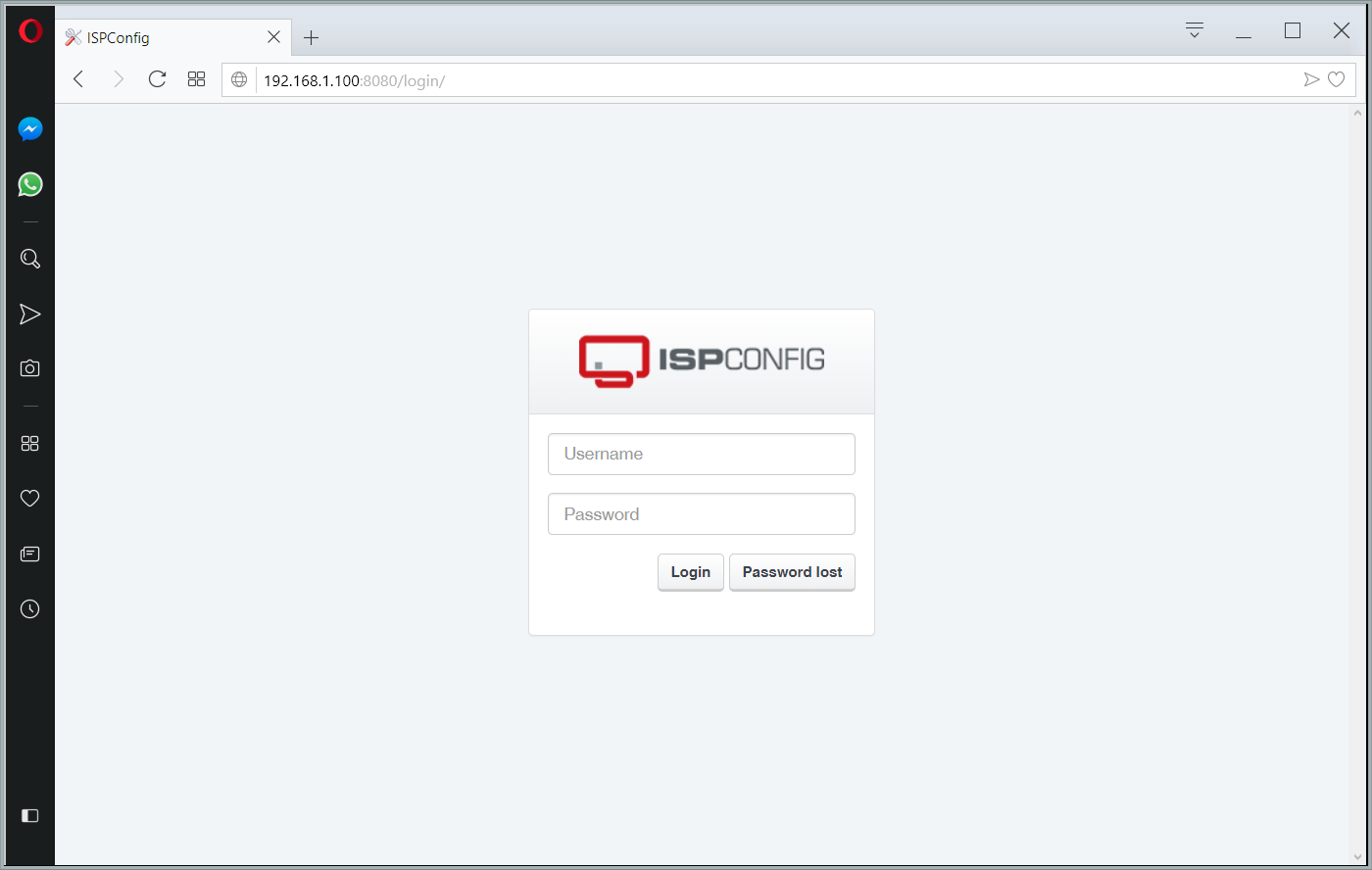The image size is (1372, 870).
Task: Toggle sidebar panel at bottom left
Action: (x=30, y=815)
